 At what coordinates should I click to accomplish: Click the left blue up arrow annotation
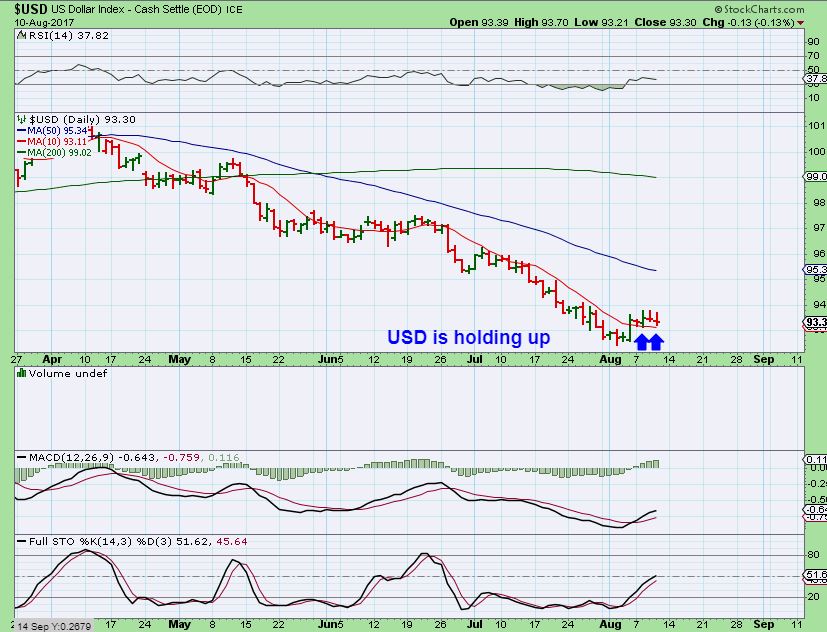tap(641, 342)
